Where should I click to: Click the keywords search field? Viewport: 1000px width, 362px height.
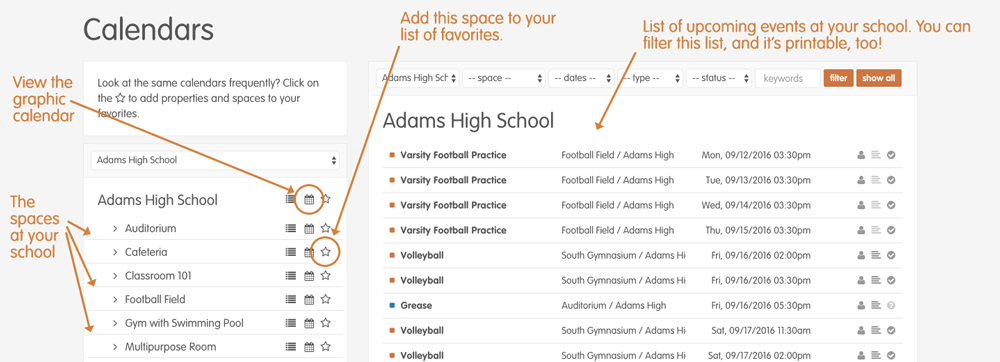(x=788, y=78)
